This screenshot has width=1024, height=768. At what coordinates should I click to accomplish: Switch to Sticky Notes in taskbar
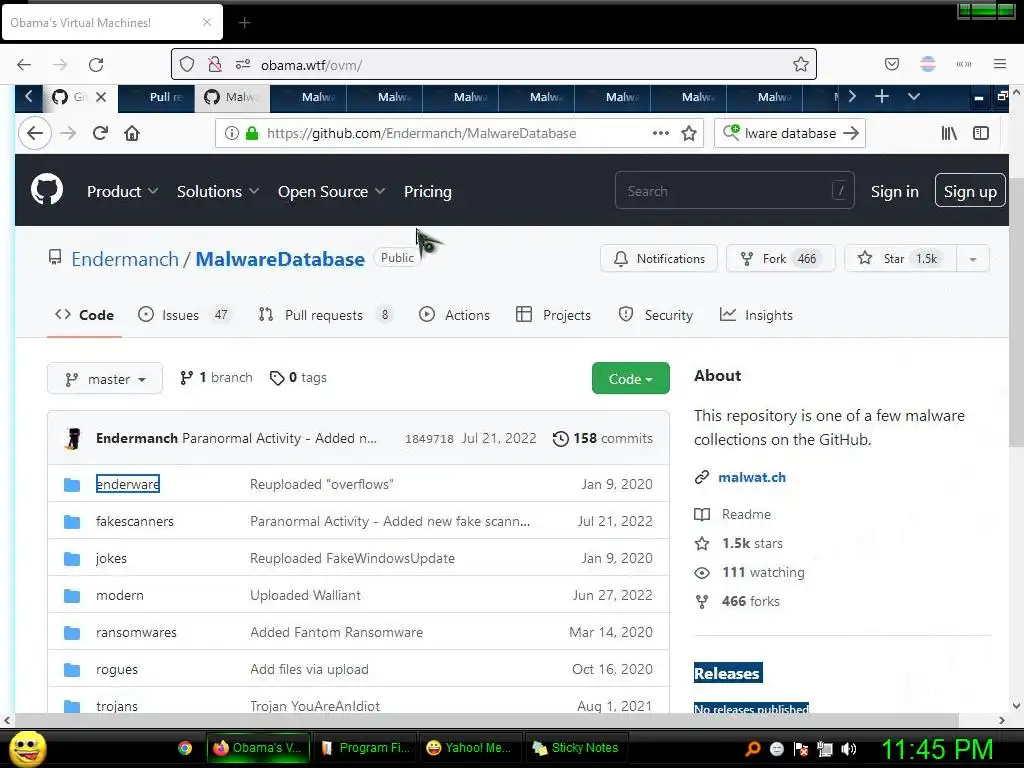point(575,748)
